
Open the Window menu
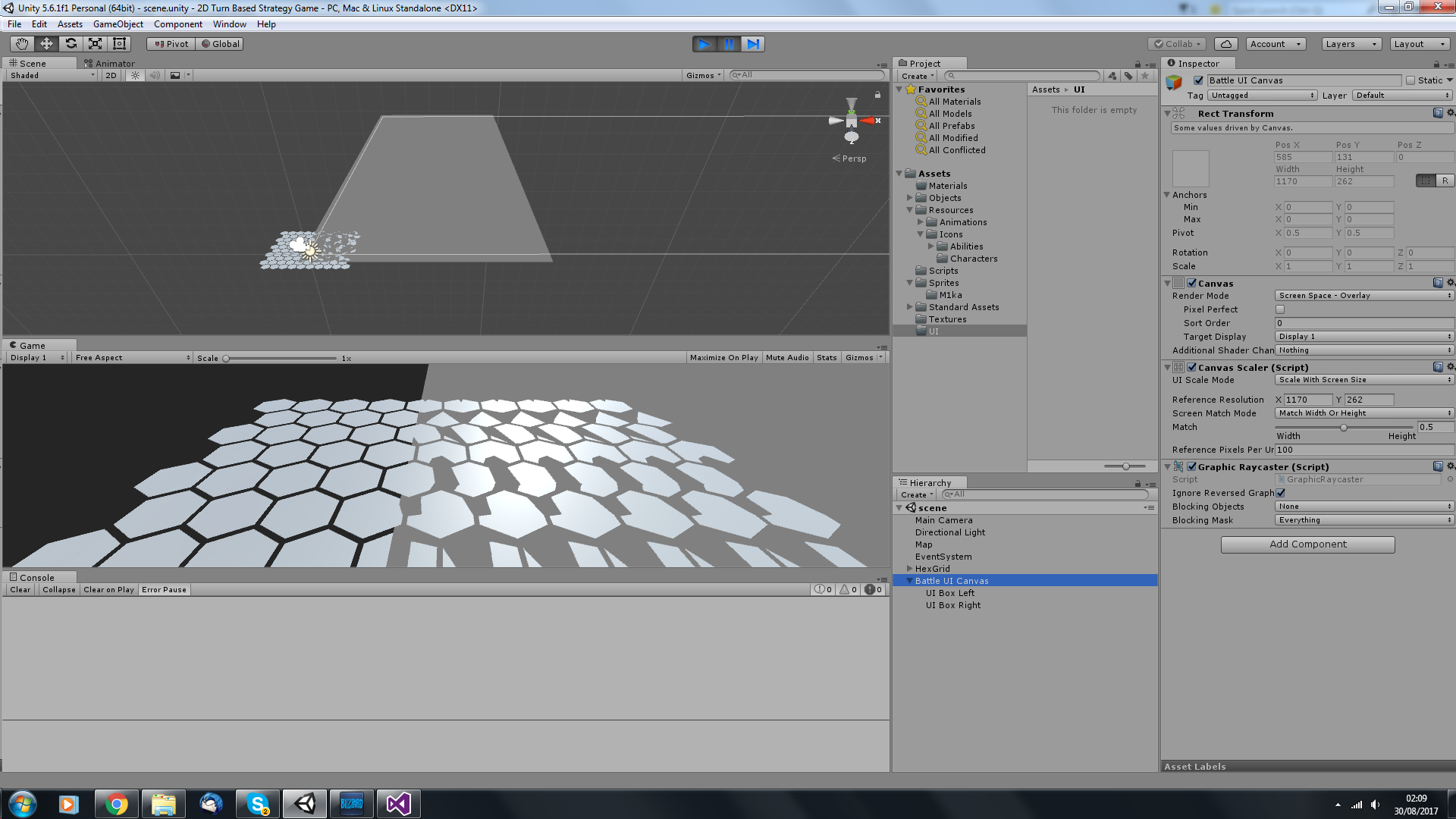point(229,24)
